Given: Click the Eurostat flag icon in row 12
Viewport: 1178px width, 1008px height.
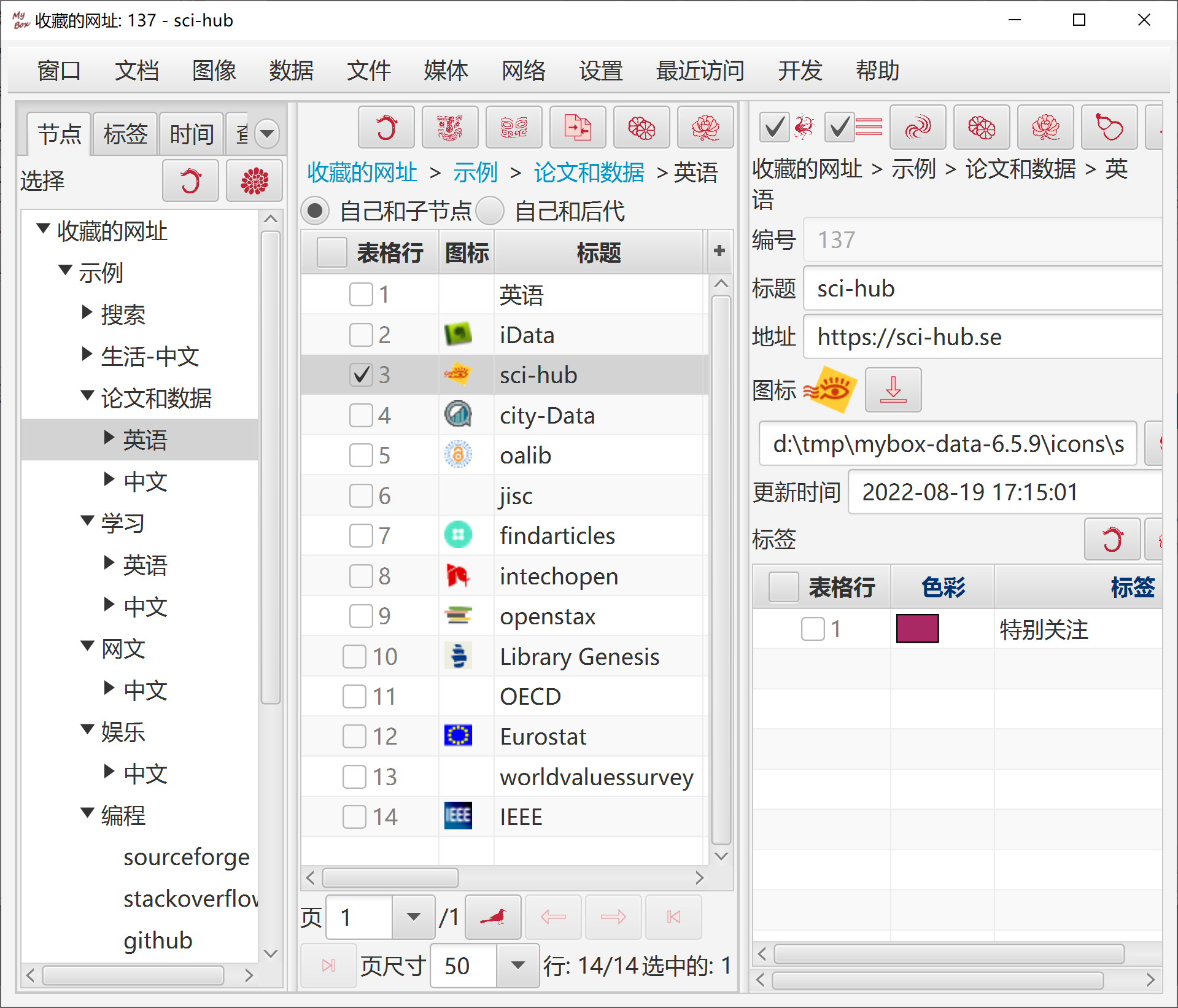Looking at the screenshot, I should 458,735.
